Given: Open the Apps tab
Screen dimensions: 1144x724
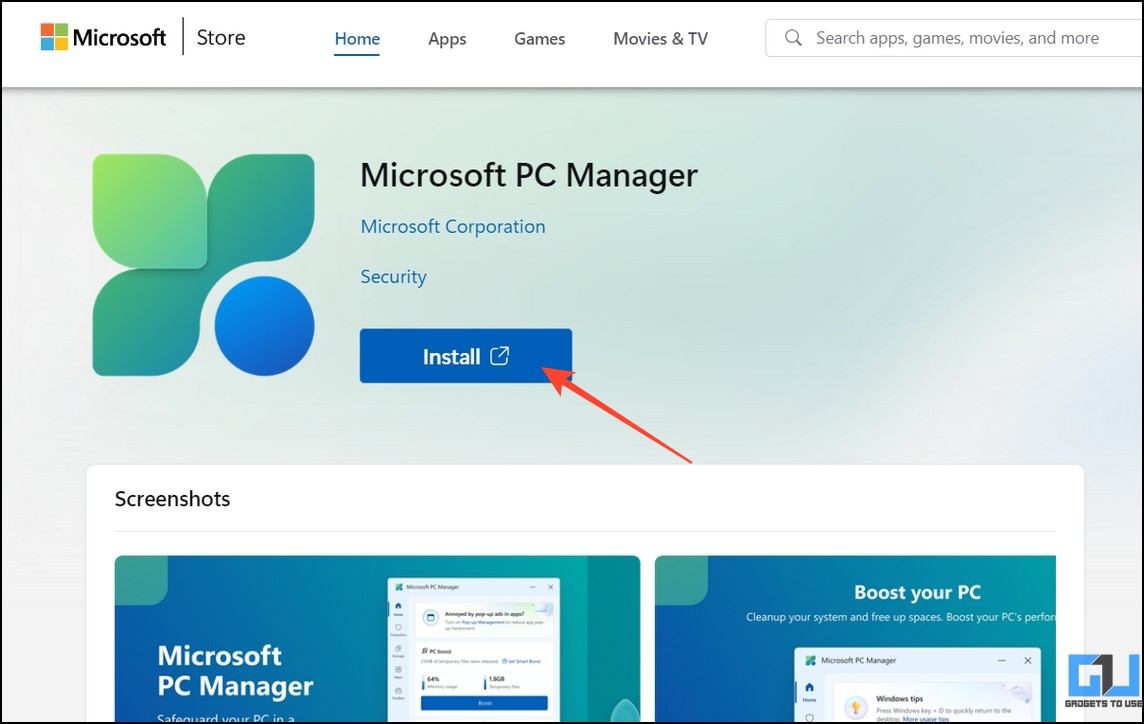Looking at the screenshot, I should click(x=447, y=39).
